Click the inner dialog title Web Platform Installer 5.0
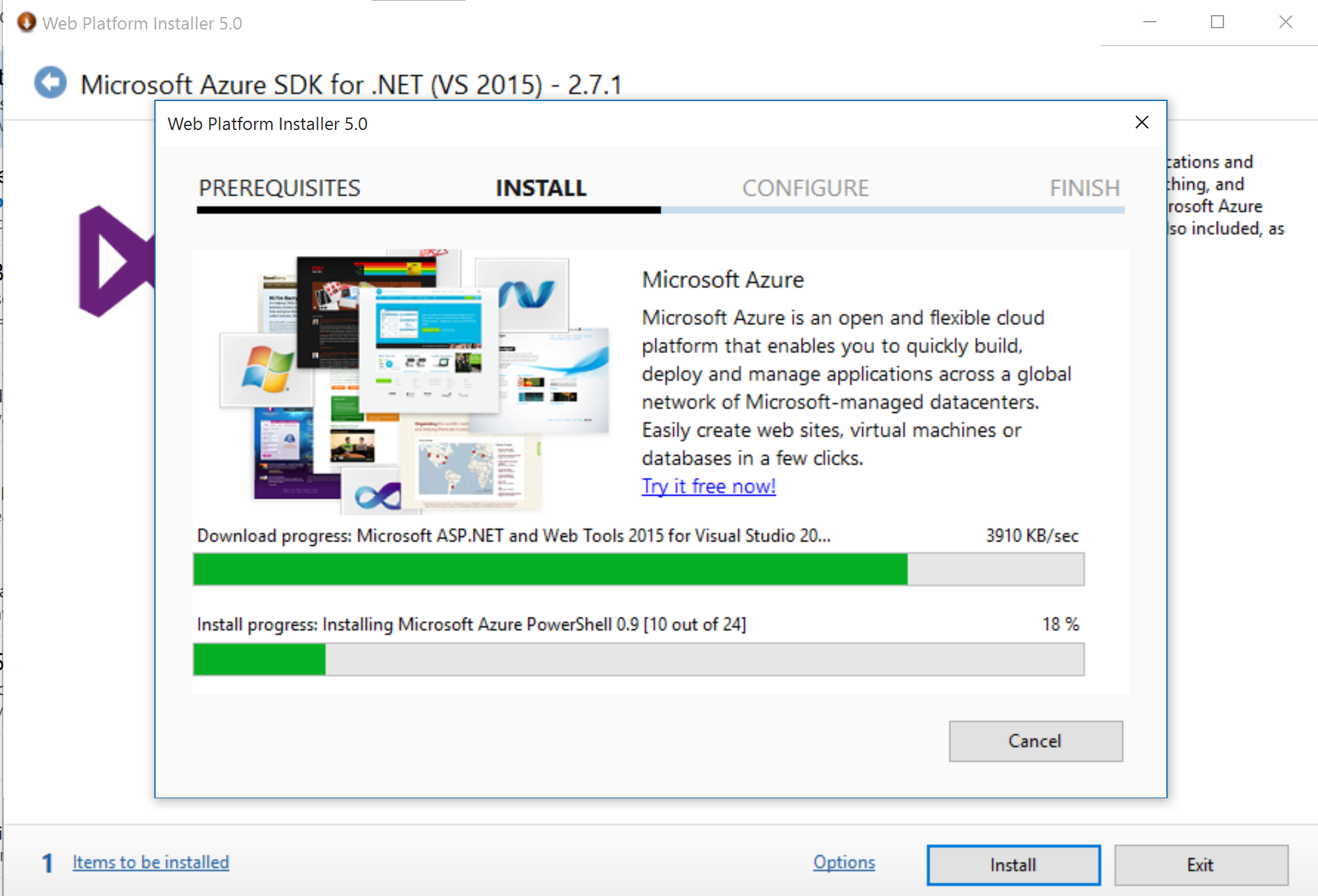This screenshot has width=1318, height=896. point(267,123)
